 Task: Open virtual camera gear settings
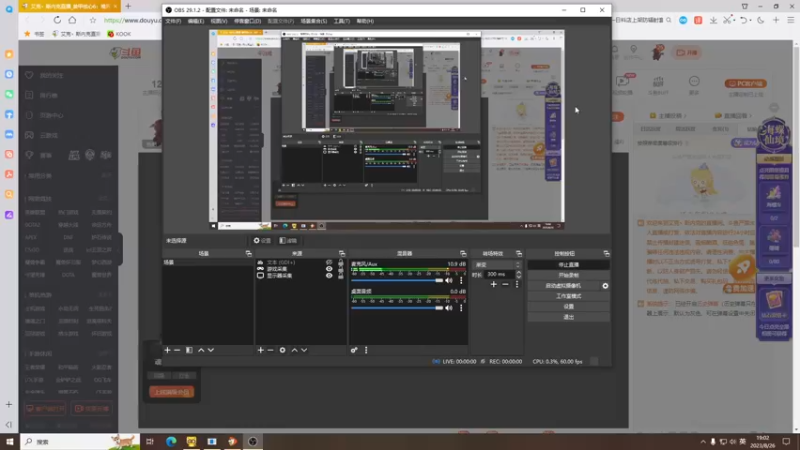[605, 286]
